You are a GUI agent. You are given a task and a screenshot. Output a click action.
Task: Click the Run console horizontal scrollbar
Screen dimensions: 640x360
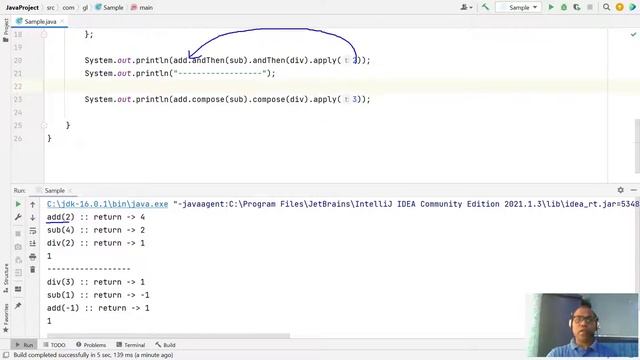[168, 336]
